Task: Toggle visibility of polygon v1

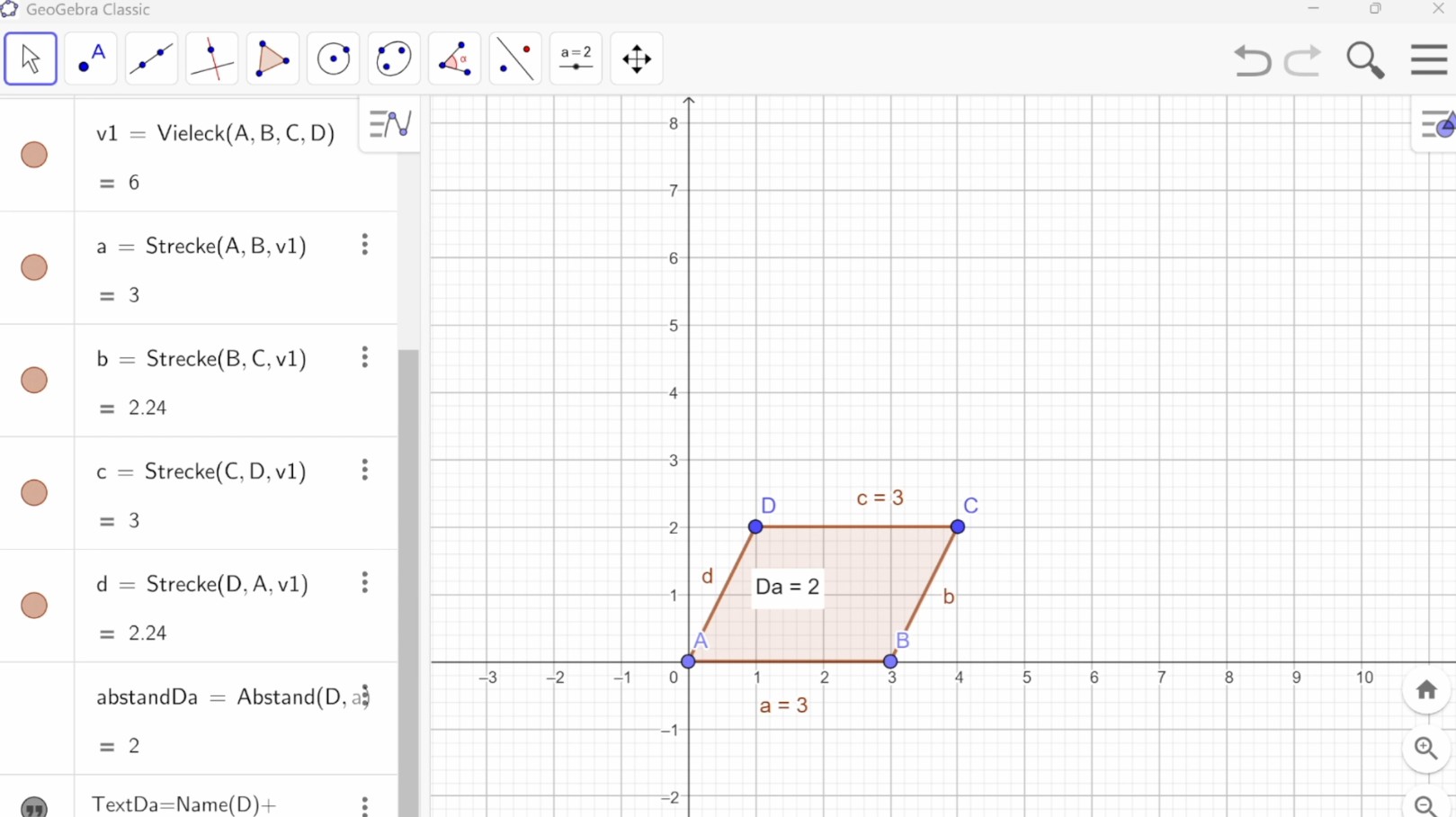Action: tap(34, 155)
